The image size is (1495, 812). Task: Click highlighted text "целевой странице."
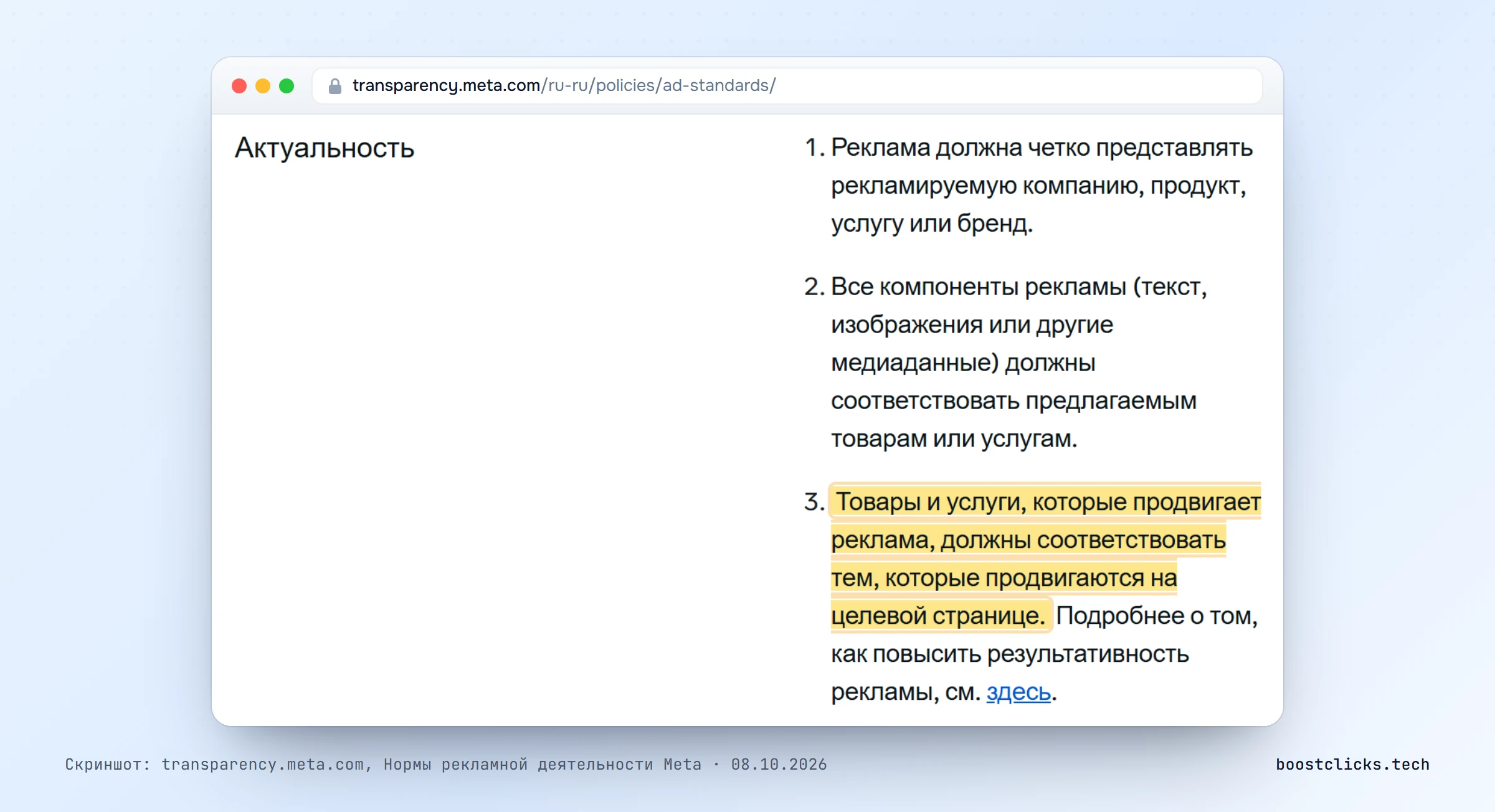click(938, 616)
